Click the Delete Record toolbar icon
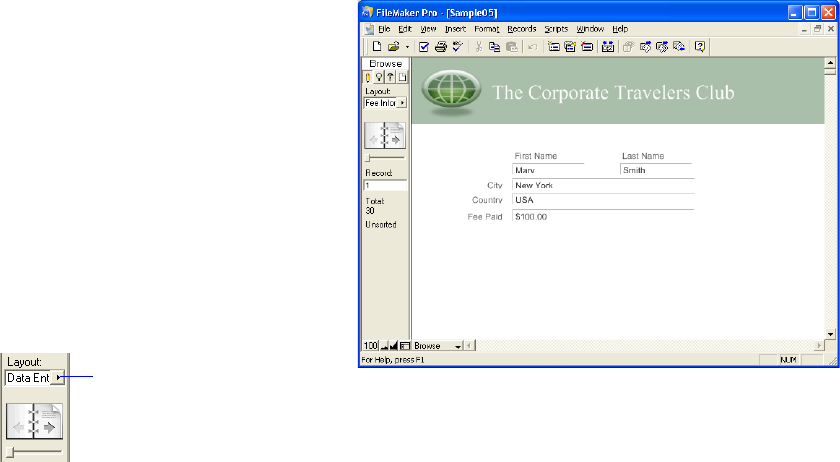Viewport: 840px width, 462px height. pos(587,47)
